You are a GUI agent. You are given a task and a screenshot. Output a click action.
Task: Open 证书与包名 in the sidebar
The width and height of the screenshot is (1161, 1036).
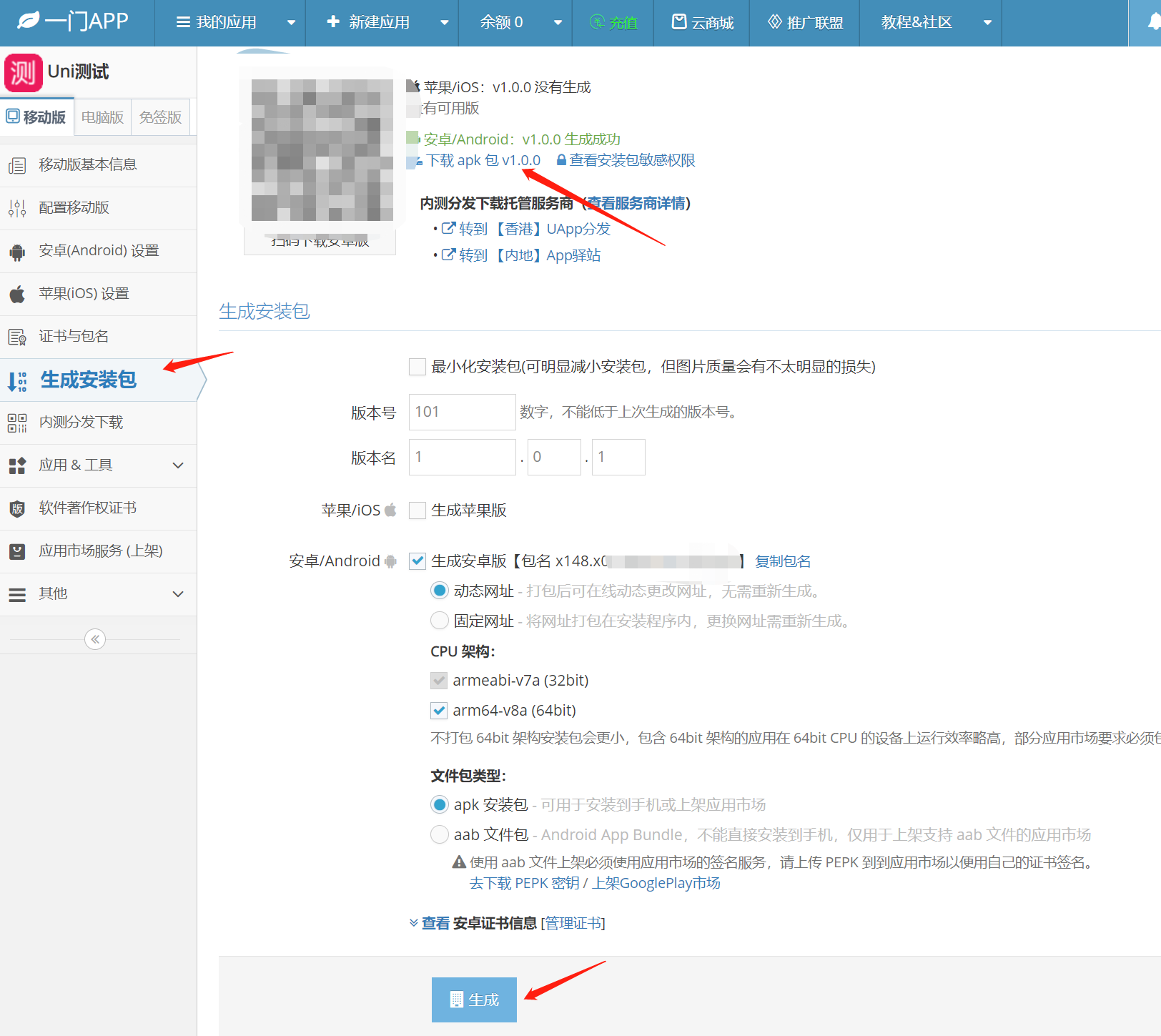(99, 337)
